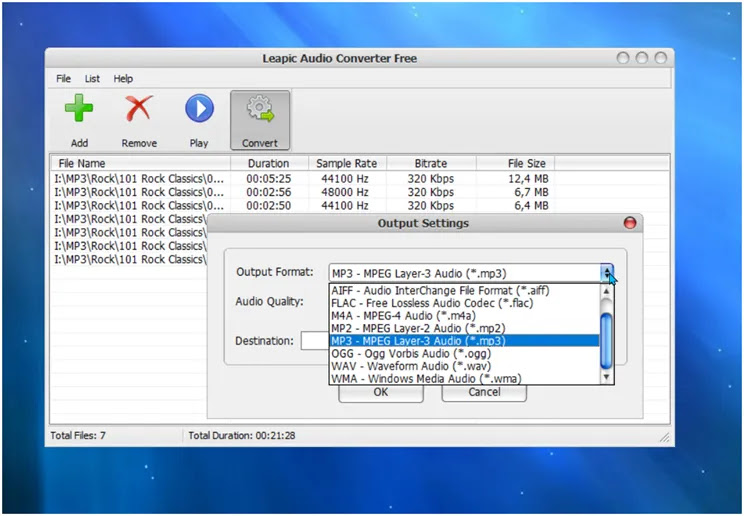Sort by Sample Rate column header

pyautogui.click(x=347, y=163)
